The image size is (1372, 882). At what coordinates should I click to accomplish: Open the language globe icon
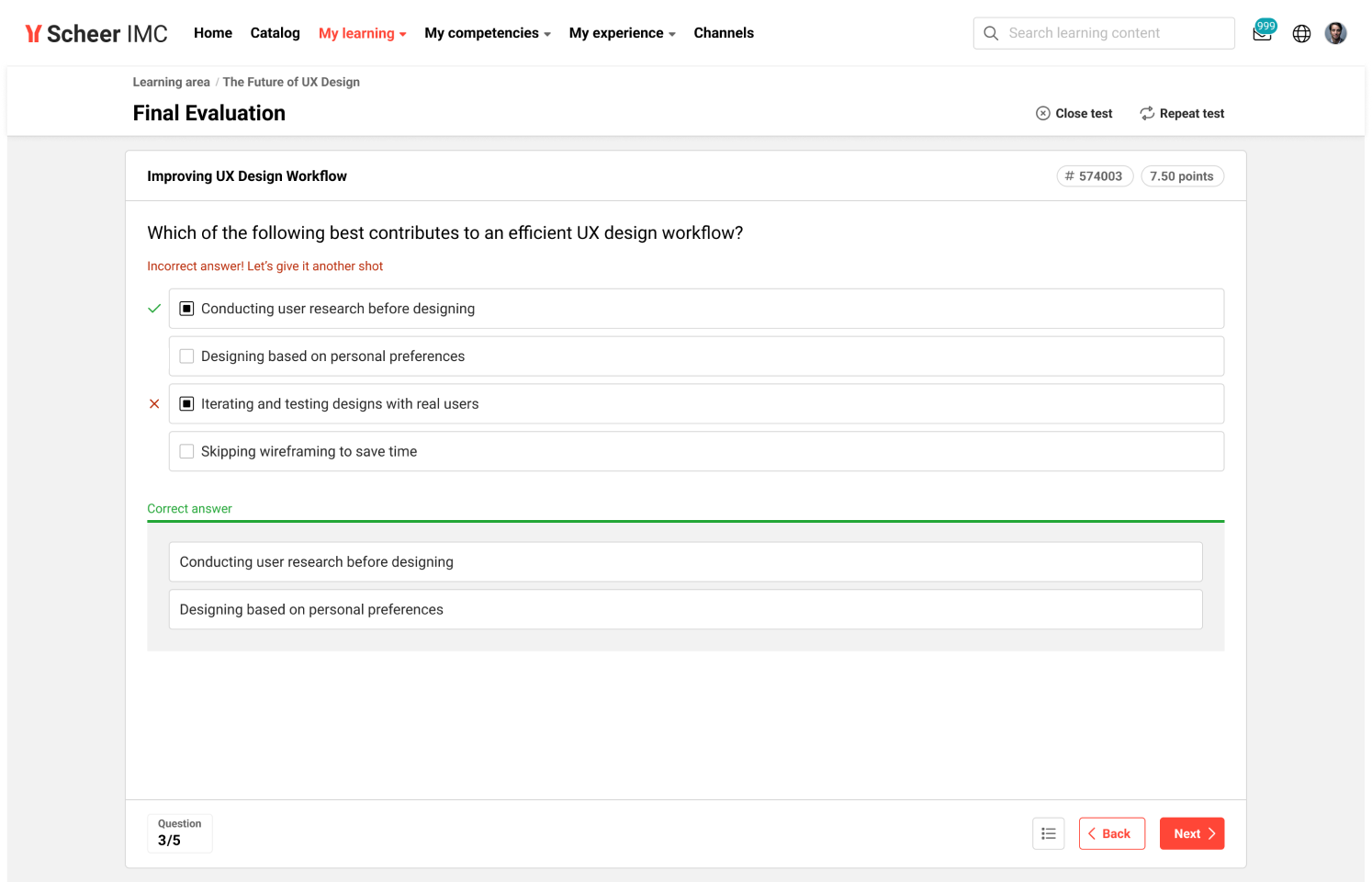(x=1301, y=34)
